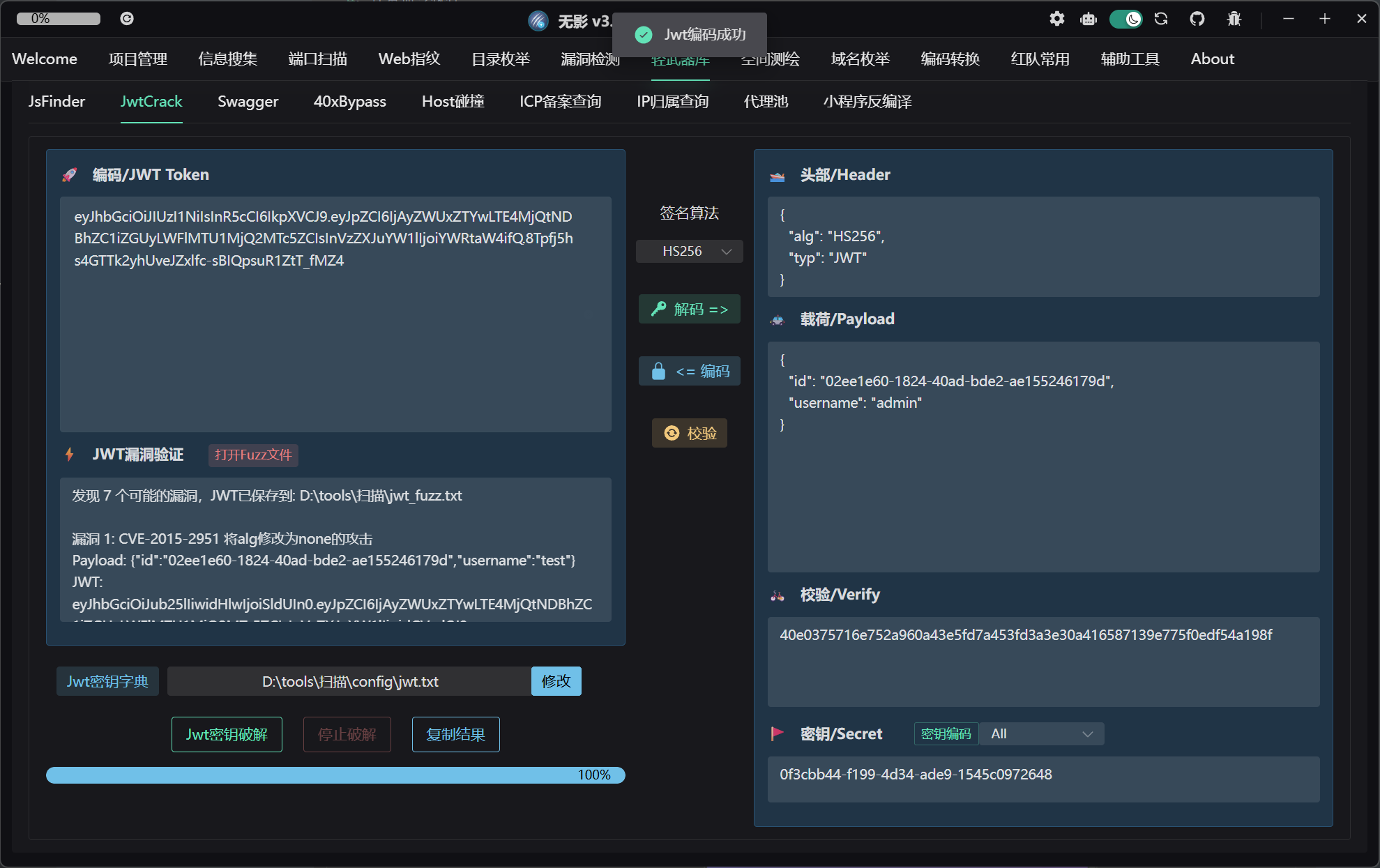1380x868 pixels.
Task: Click the 解码 => decode button
Action: [x=689, y=309]
